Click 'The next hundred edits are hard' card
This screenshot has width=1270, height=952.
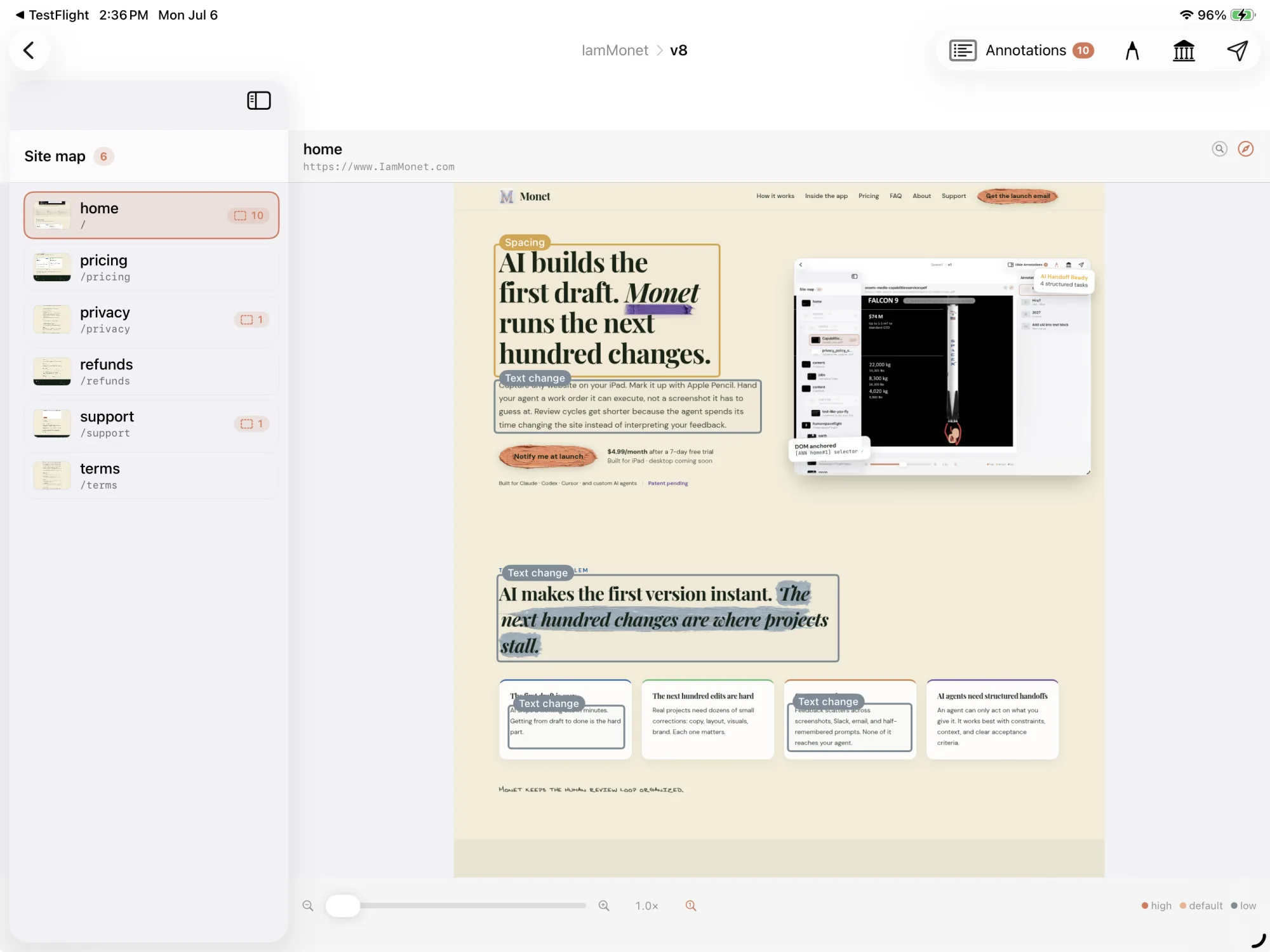click(x=707, y=720)
